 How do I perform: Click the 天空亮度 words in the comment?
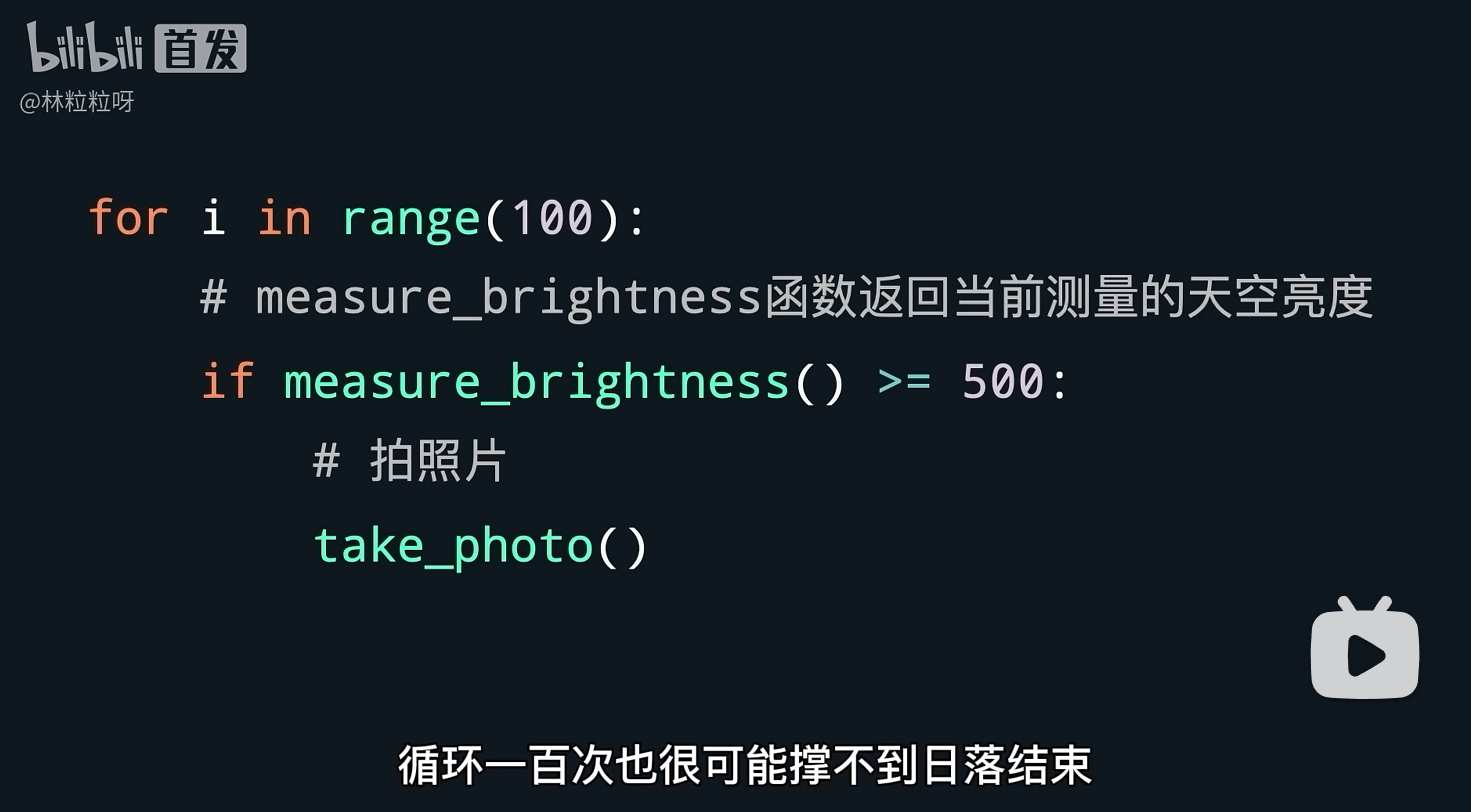(1280, 298)
